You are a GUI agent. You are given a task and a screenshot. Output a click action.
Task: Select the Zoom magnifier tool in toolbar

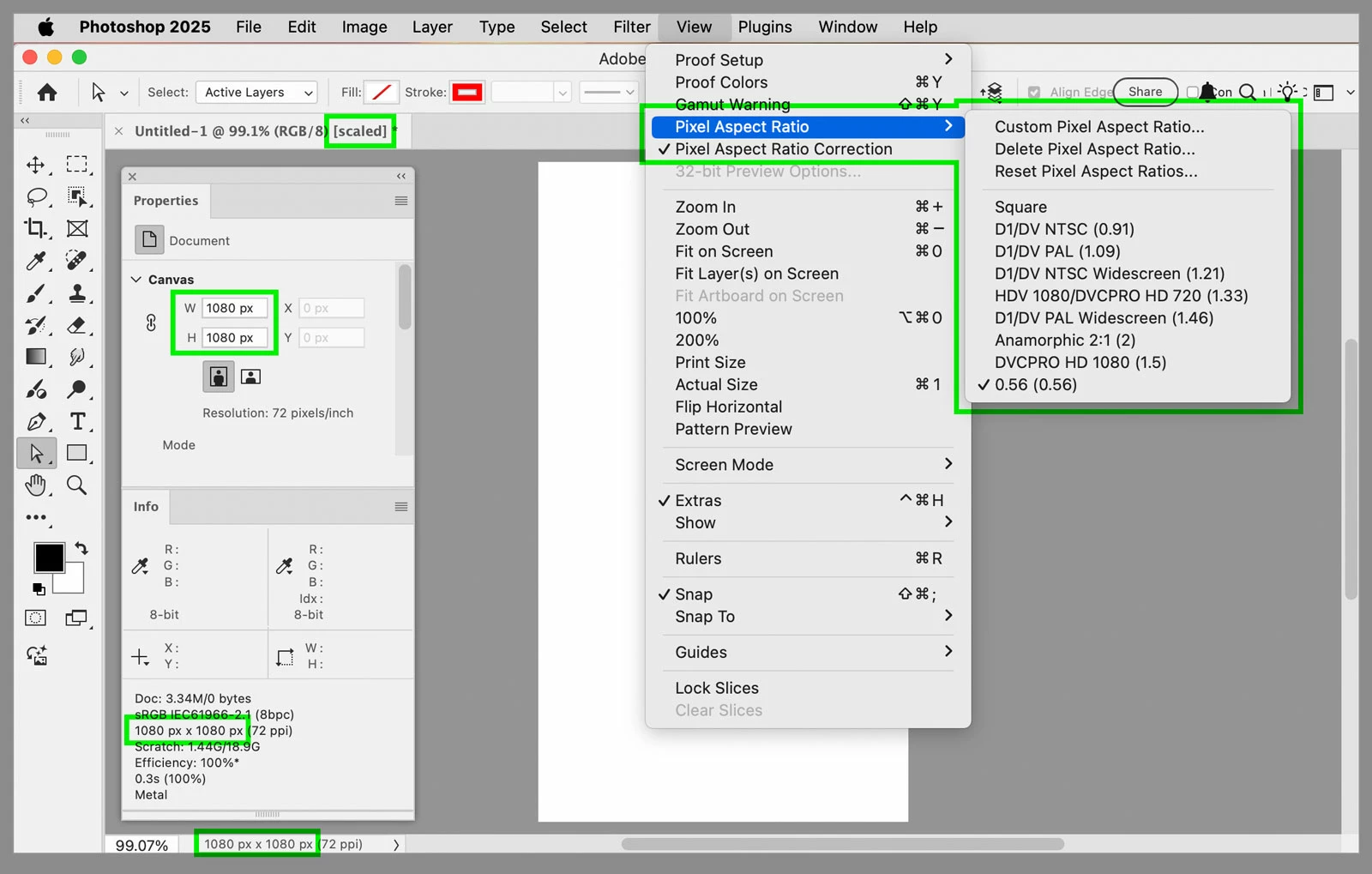77,485
